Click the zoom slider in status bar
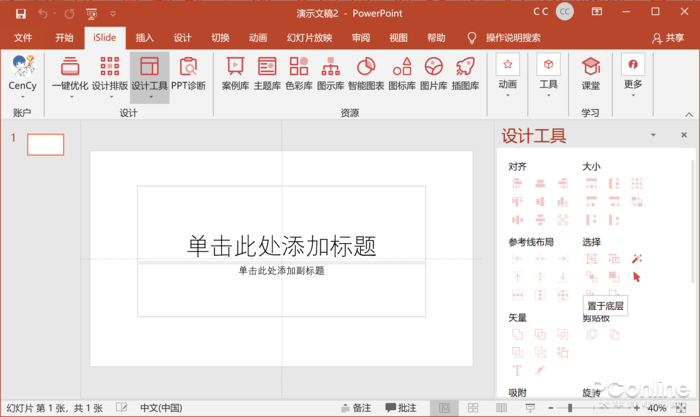 pos(571,408)
